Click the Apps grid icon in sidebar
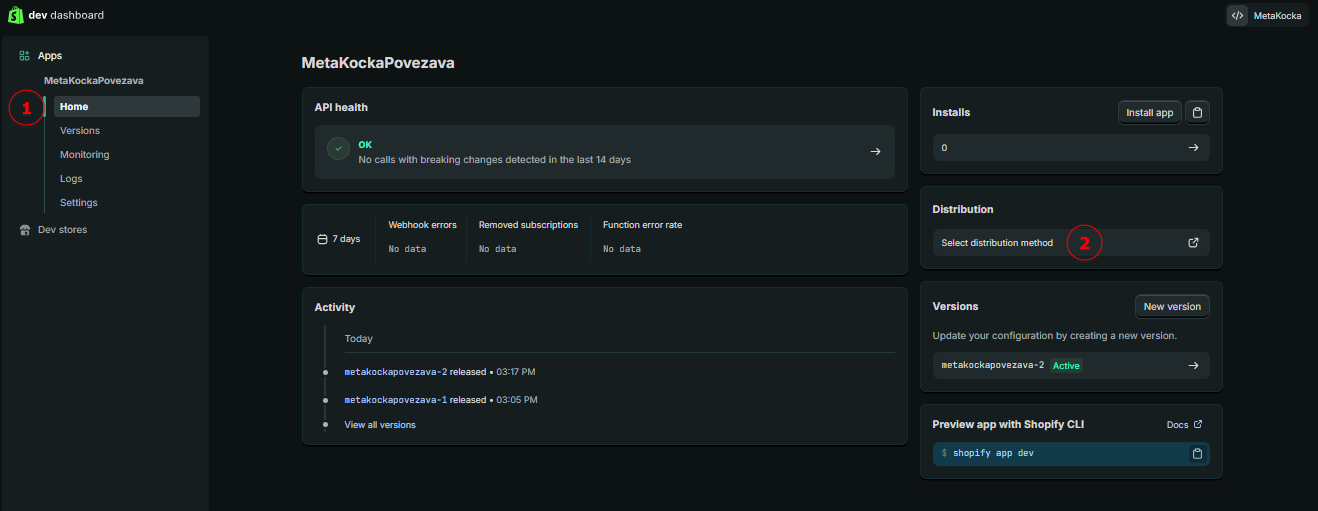Image resolution: width=1318 pixels, height=511 pixels. click(x=24, y=56)
